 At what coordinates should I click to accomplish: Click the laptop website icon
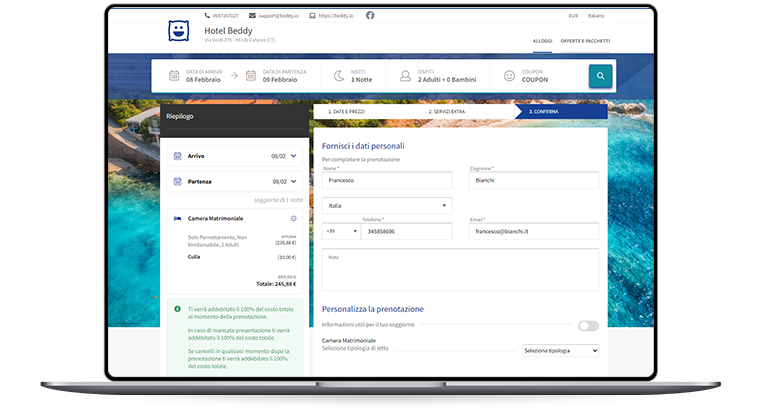point(312,16)
